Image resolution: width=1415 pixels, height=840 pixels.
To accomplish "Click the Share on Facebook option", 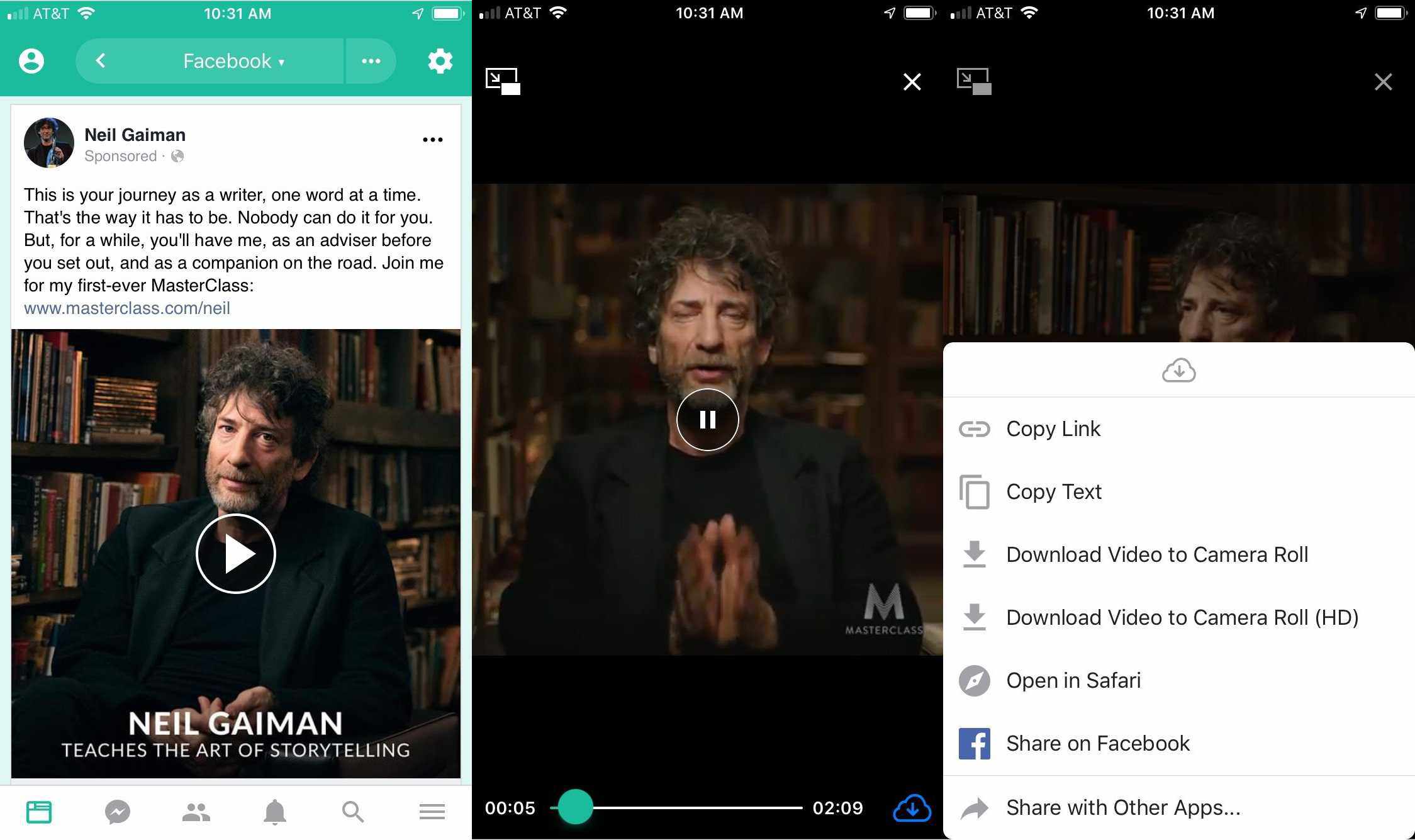I will coord(1097,743).
